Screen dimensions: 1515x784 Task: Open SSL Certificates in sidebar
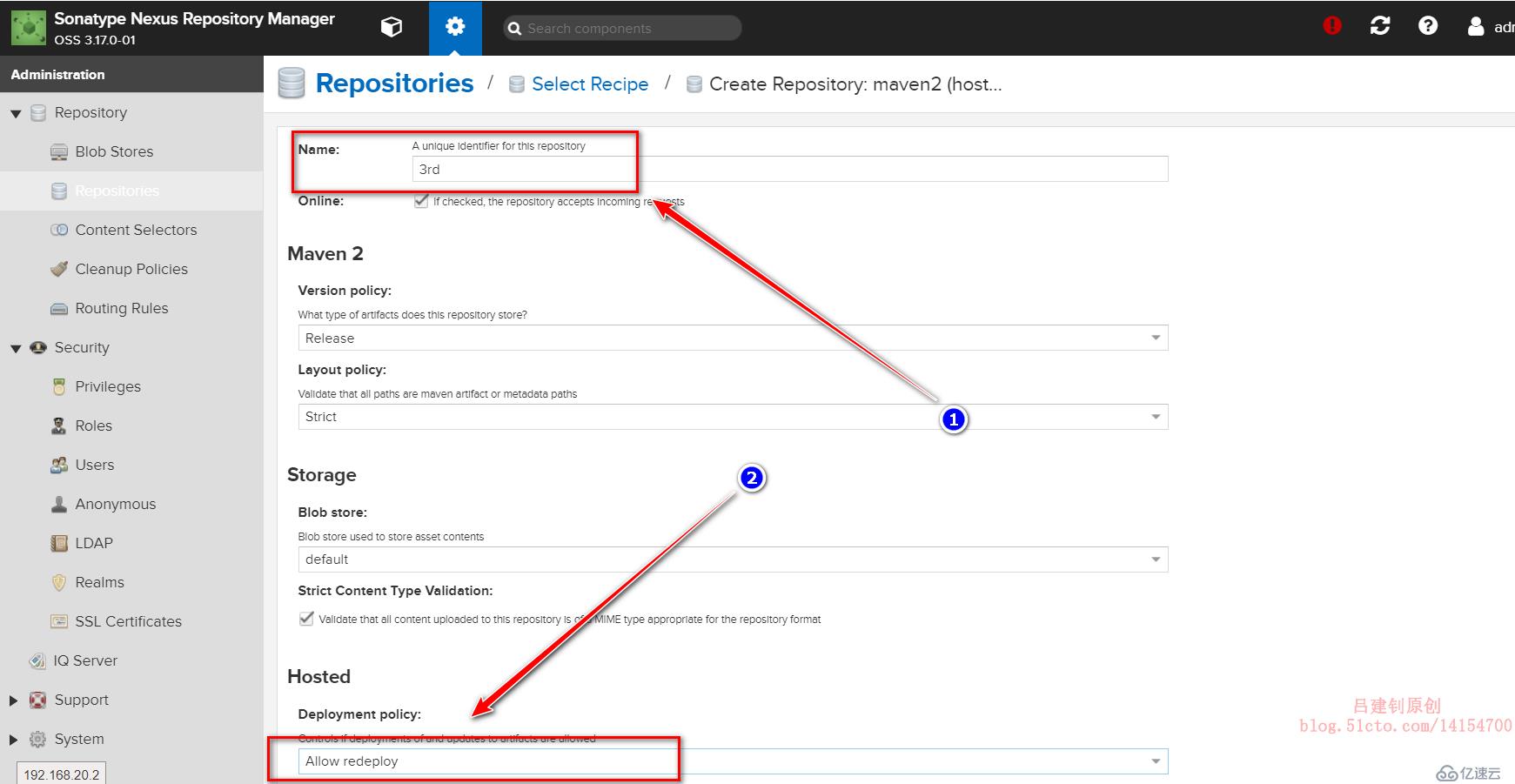pyautogui.click(x=129, y=621)
